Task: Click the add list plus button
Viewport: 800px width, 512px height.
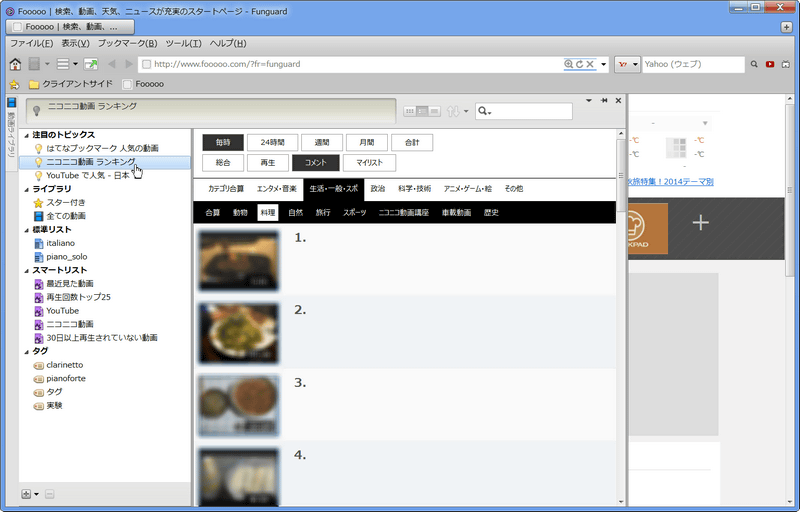Action: (26, 494)
